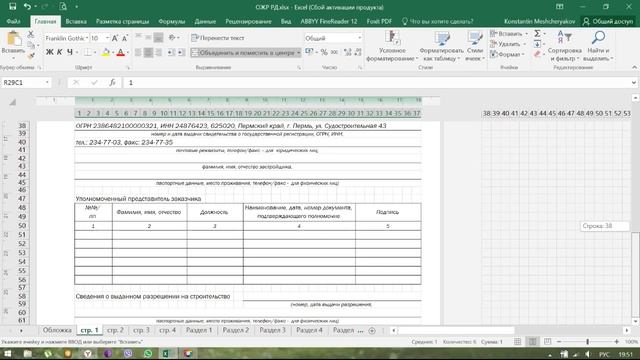Click the decrease decimal icon
This screenshot has width=640, height=360.
(x=358, y=52)
